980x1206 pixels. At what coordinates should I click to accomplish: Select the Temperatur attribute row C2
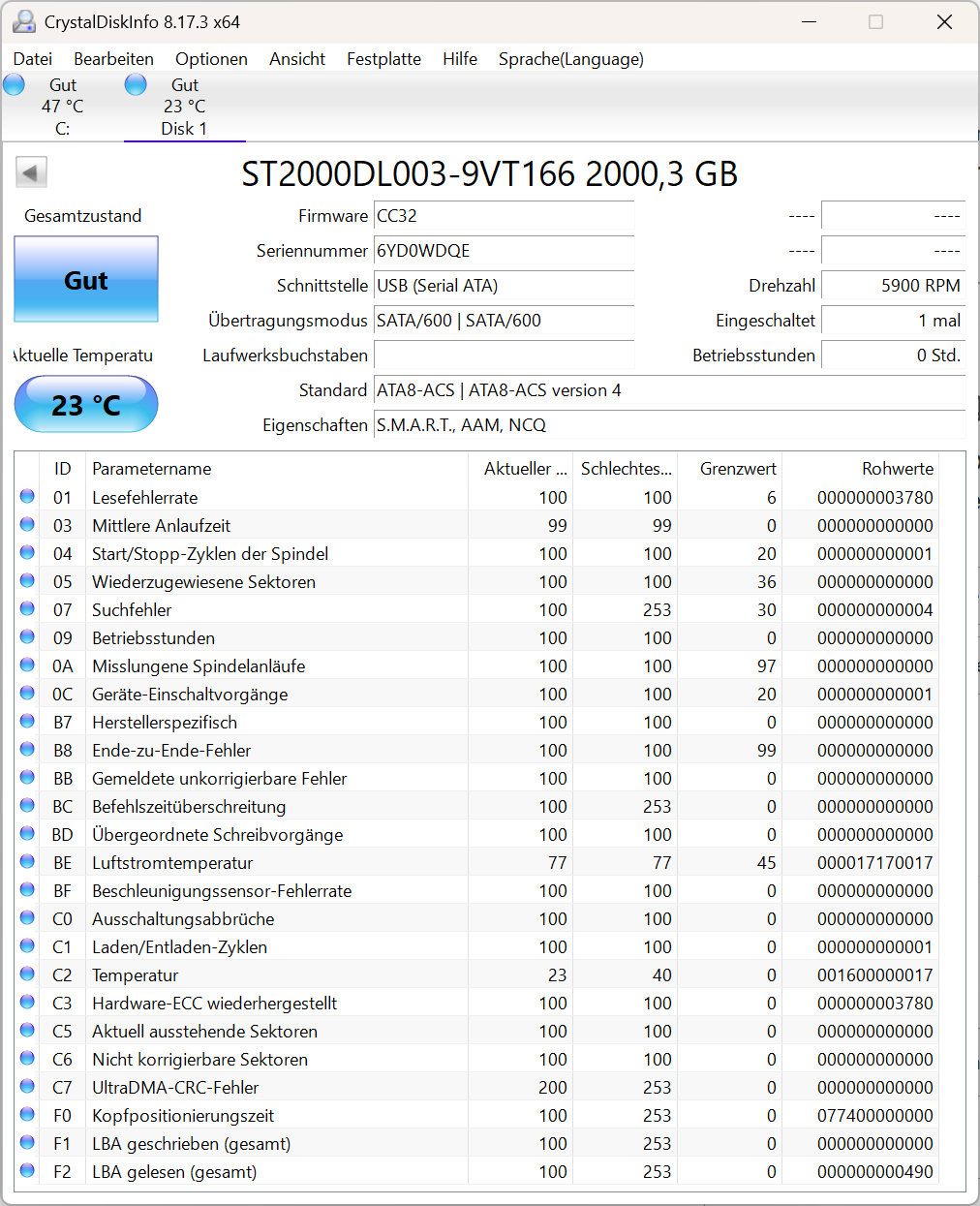490,974
